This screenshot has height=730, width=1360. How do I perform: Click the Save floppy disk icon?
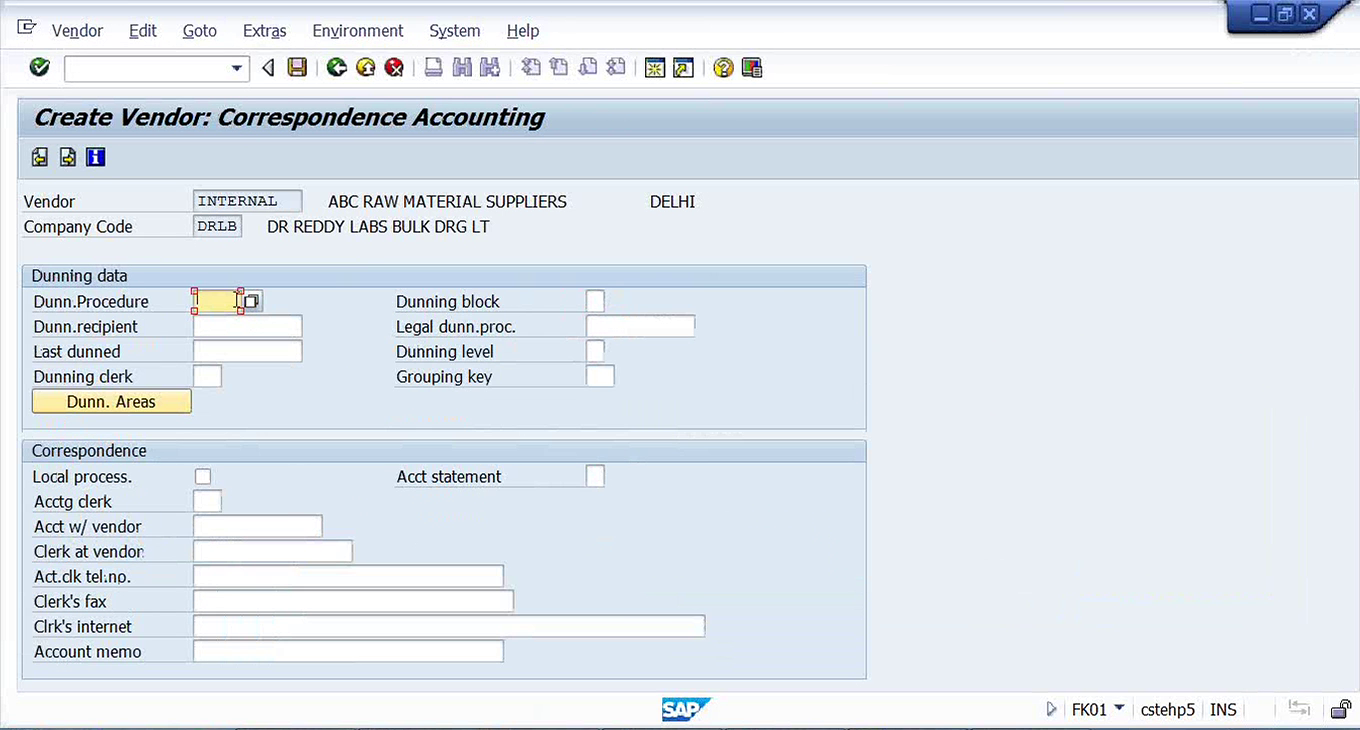click(x=297, y=68)
